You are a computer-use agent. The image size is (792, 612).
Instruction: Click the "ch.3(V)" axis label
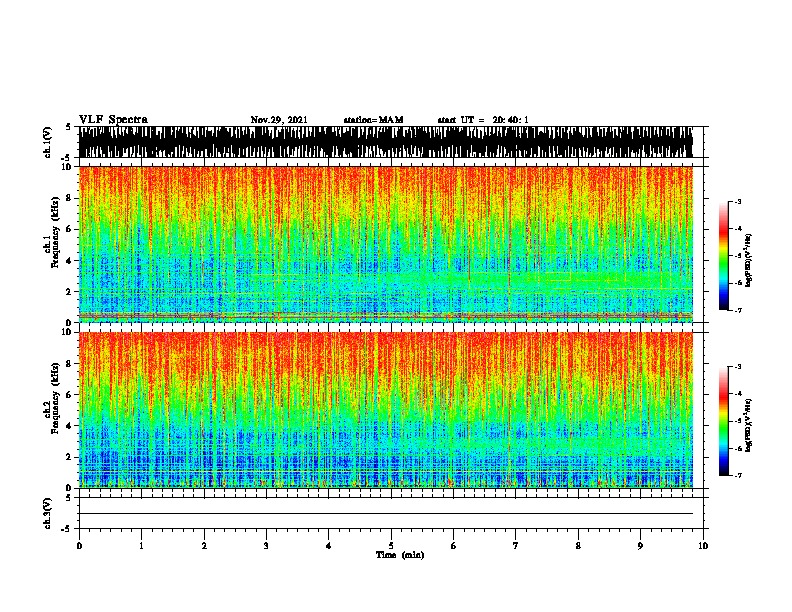[47, 513]
